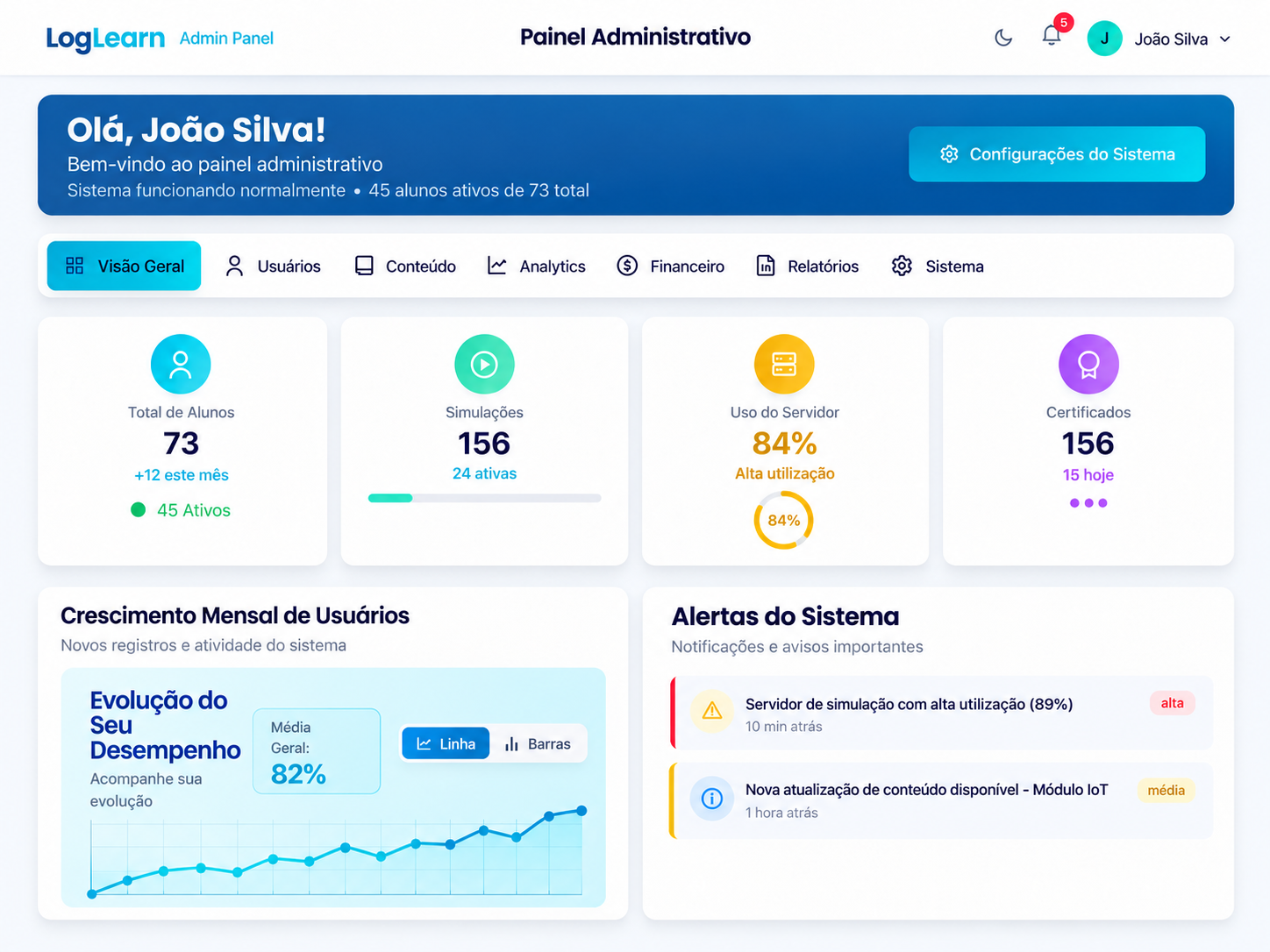The width and height of the screenshot is (1270, 952).
Task: Click the Total de Alunos person icon
Action: [x=181, y=364]
